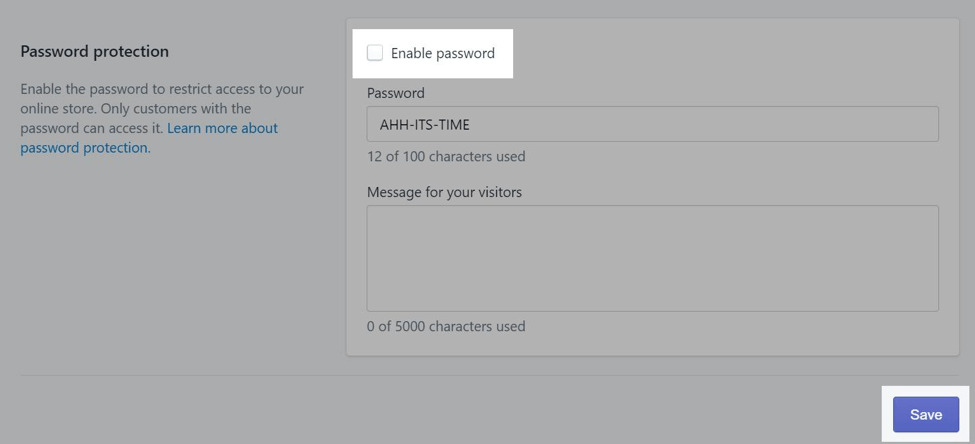
Task: Click the "password protection." link text on second line
Action: [85, 148]
